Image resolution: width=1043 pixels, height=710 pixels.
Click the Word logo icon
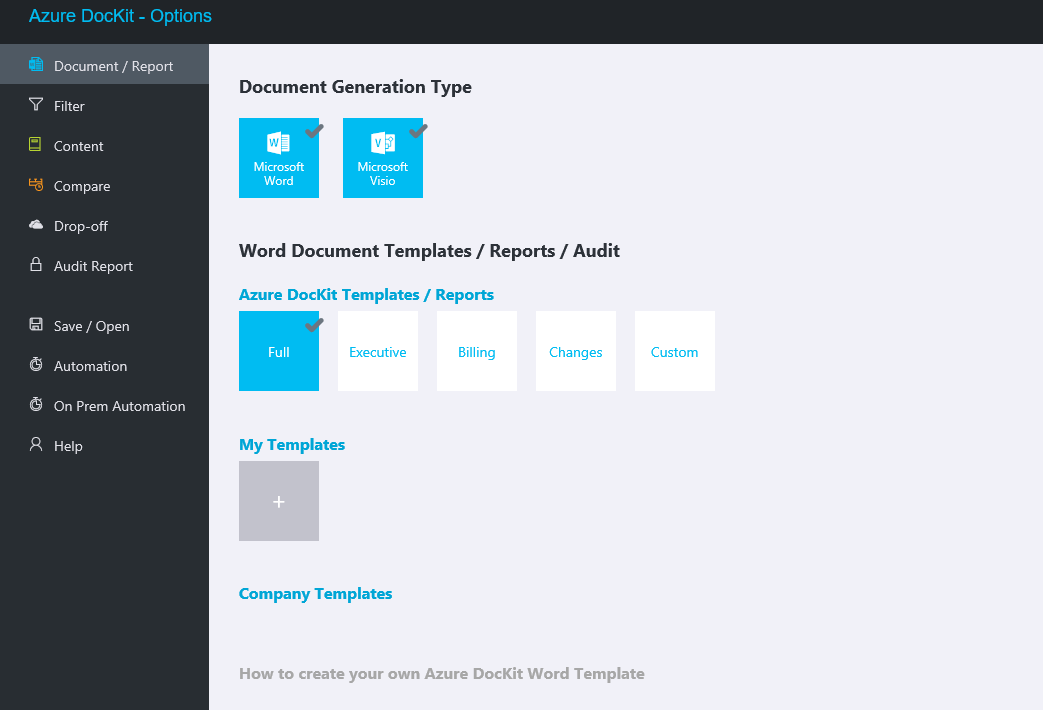click(x=278, y=142)
